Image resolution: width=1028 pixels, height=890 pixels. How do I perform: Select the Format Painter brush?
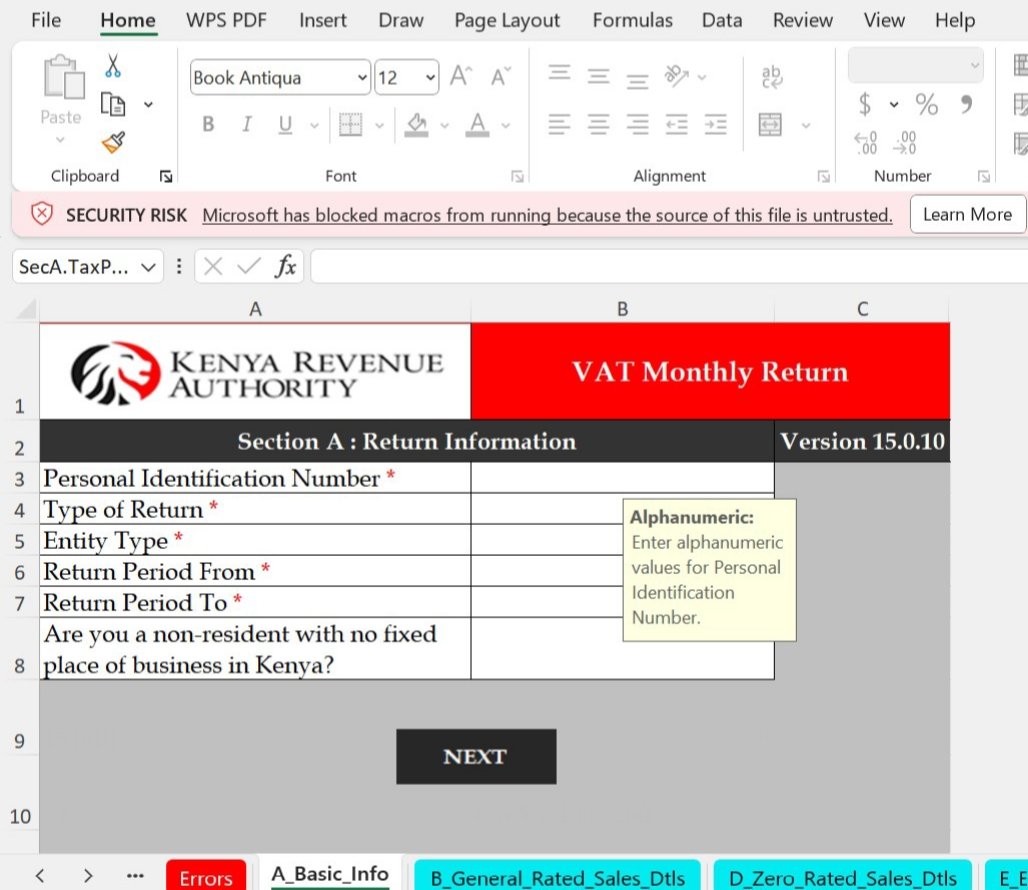(x=113, y=142)
